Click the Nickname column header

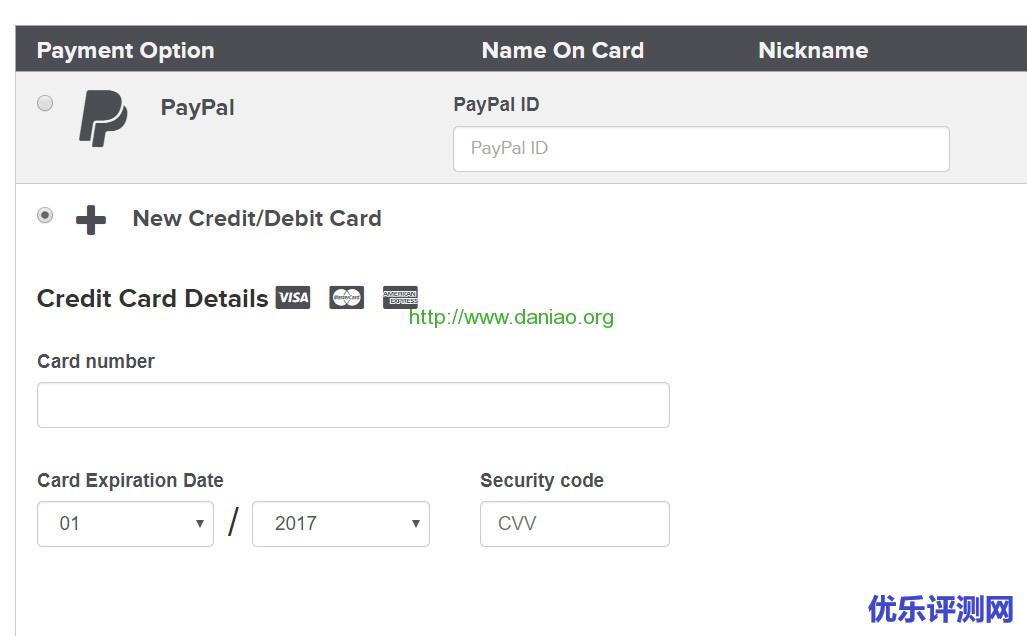(813, 50)
